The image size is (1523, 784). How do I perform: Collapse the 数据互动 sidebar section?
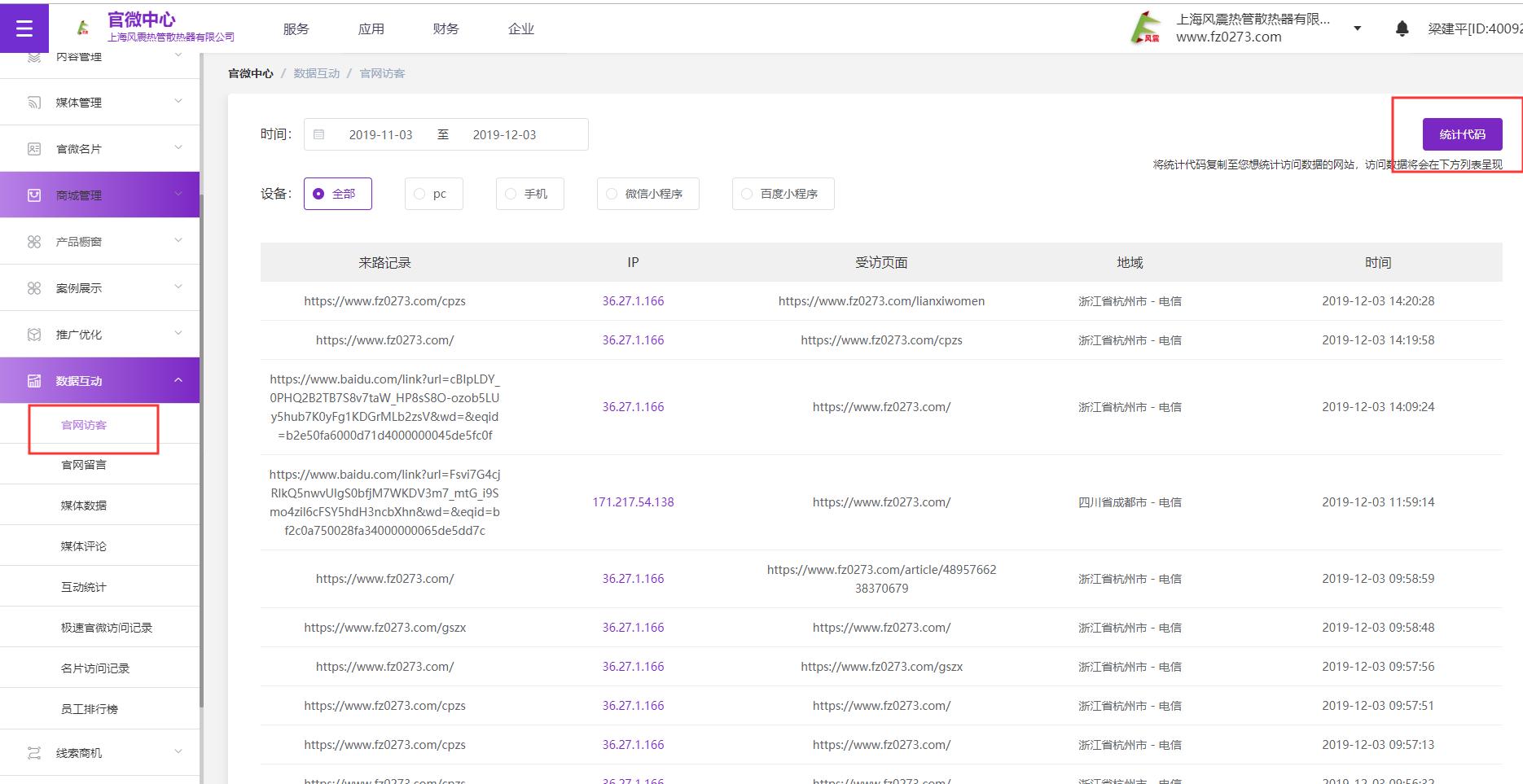pos(178,380)
